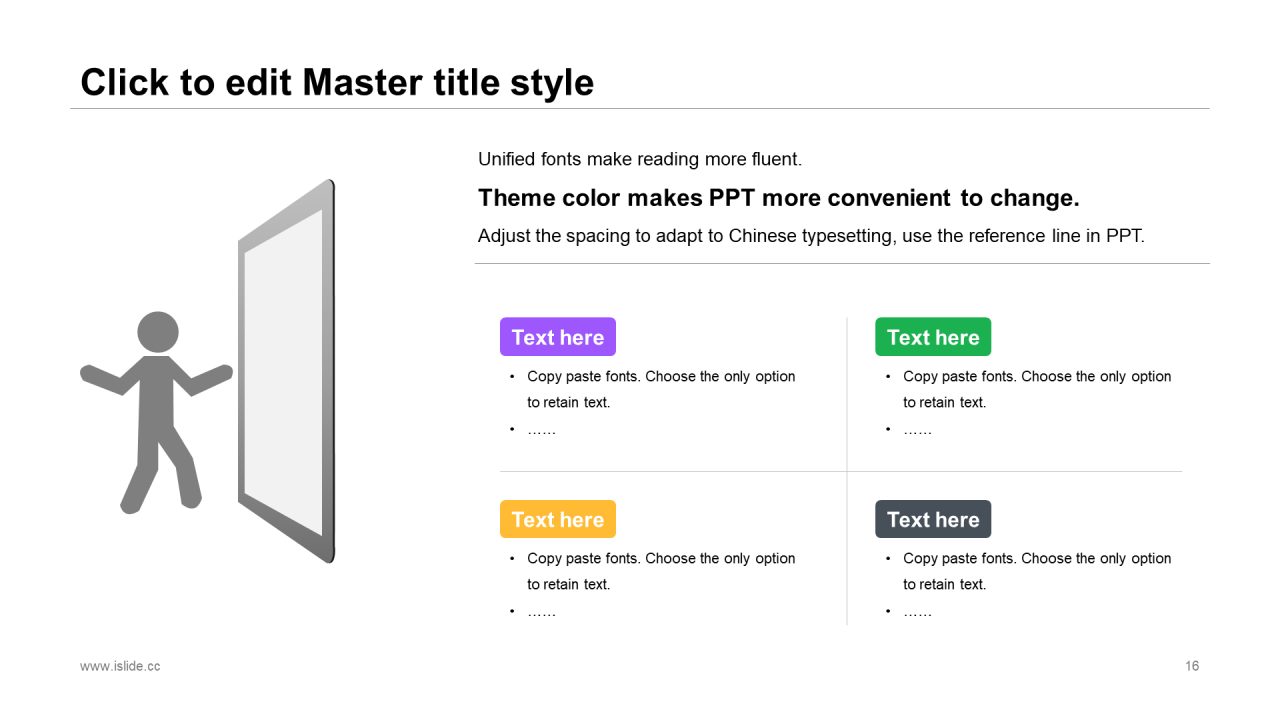
Task: Click the ellipsis bullet under green label
Action: pos(917,430)
